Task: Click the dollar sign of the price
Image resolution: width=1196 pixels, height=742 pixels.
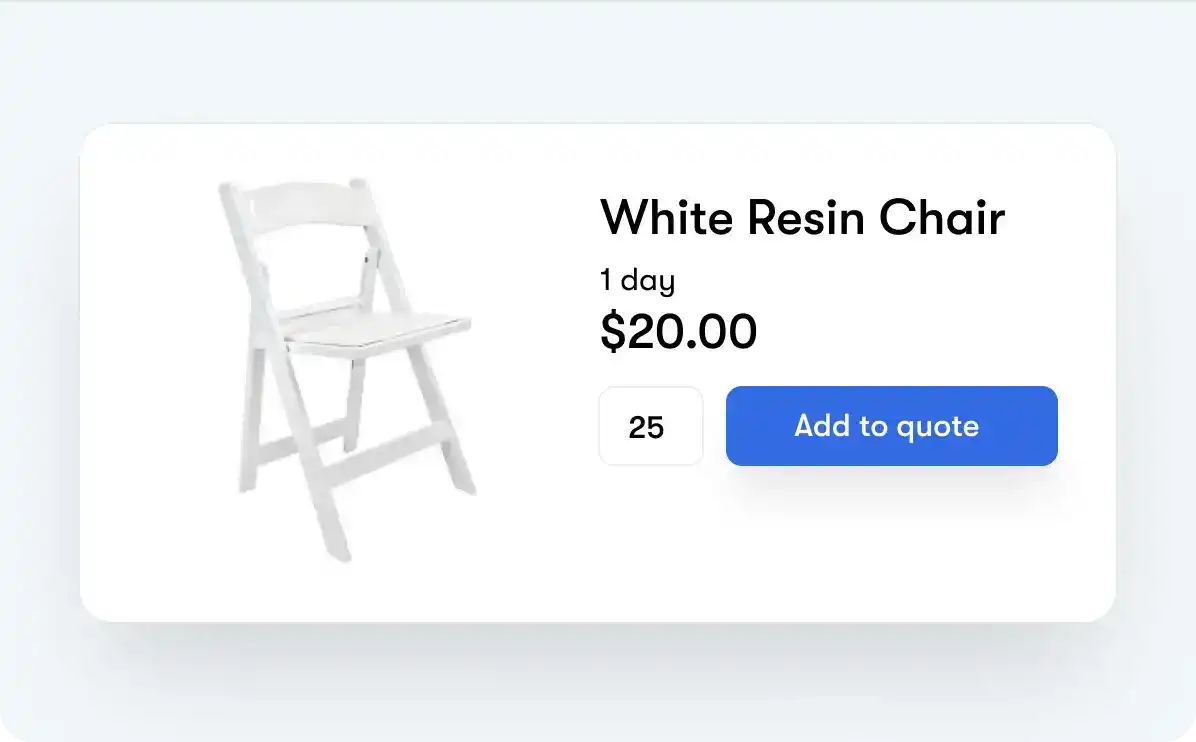Action: [612, 331]
